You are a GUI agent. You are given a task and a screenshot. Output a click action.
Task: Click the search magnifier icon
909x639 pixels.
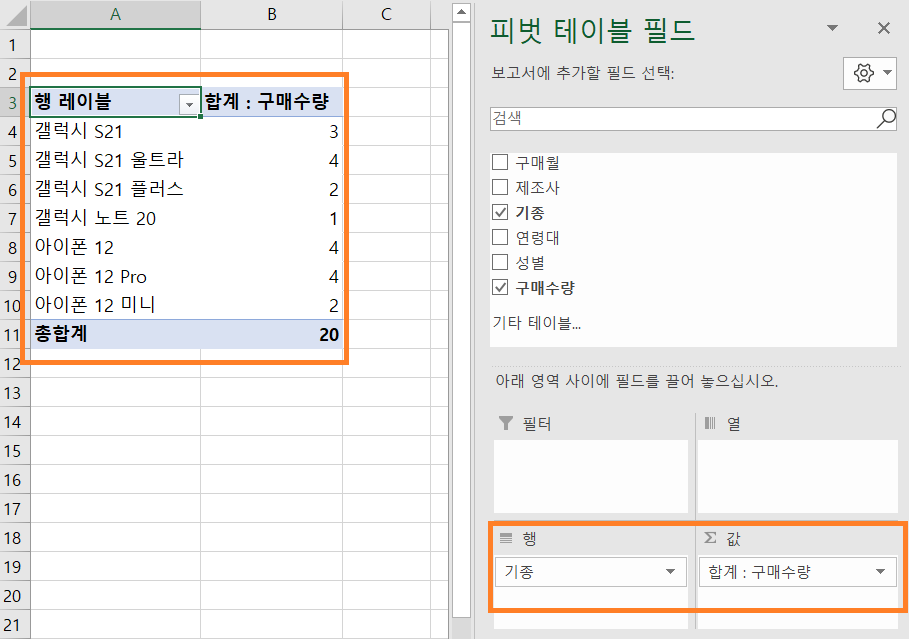[x=886, y=119]
